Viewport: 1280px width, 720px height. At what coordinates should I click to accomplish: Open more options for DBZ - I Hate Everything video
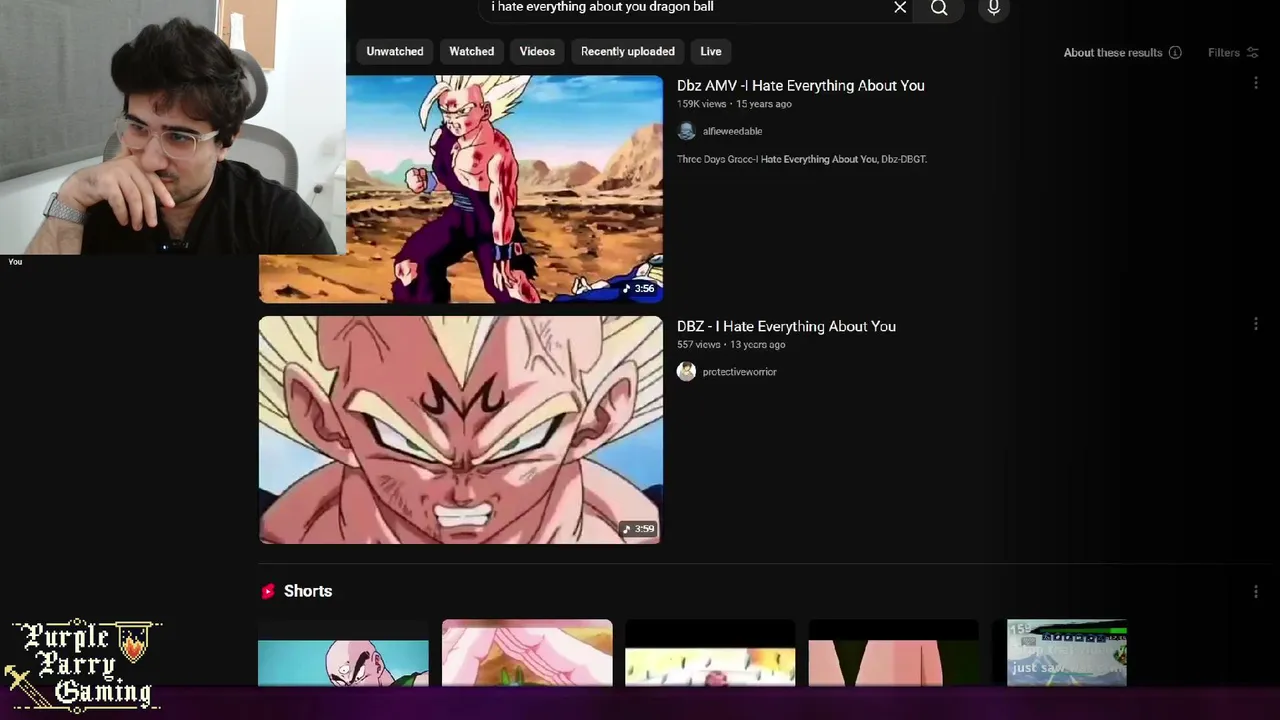(x=1256, y=324)
